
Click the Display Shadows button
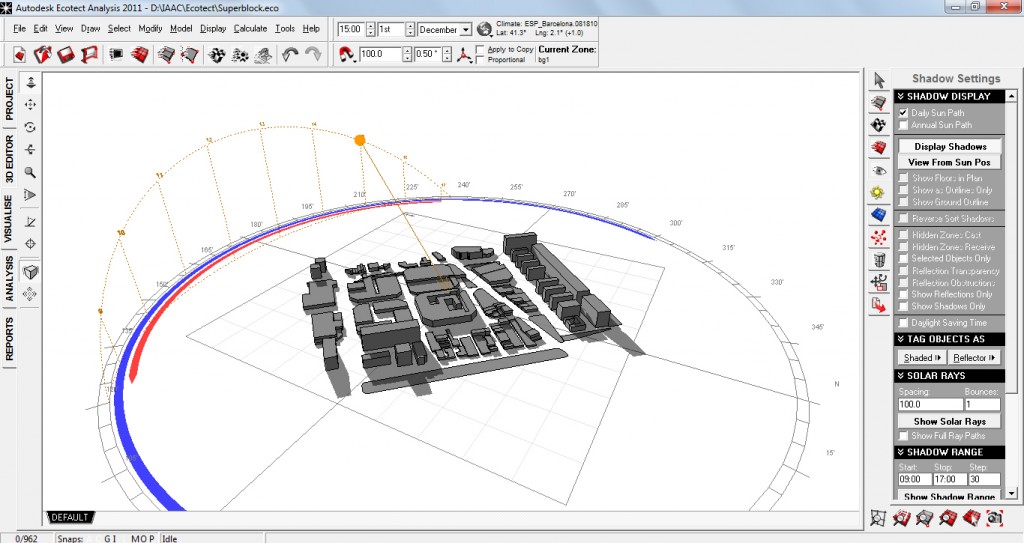[x=949, y=146]
